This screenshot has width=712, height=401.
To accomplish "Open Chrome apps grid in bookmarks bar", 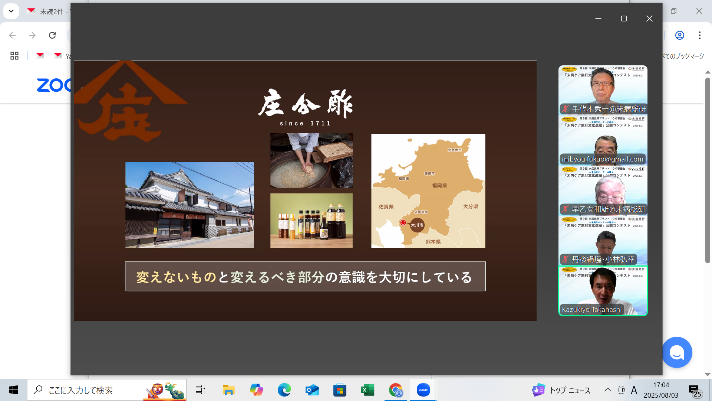I will pyautogui.click(x=15, y=56).
